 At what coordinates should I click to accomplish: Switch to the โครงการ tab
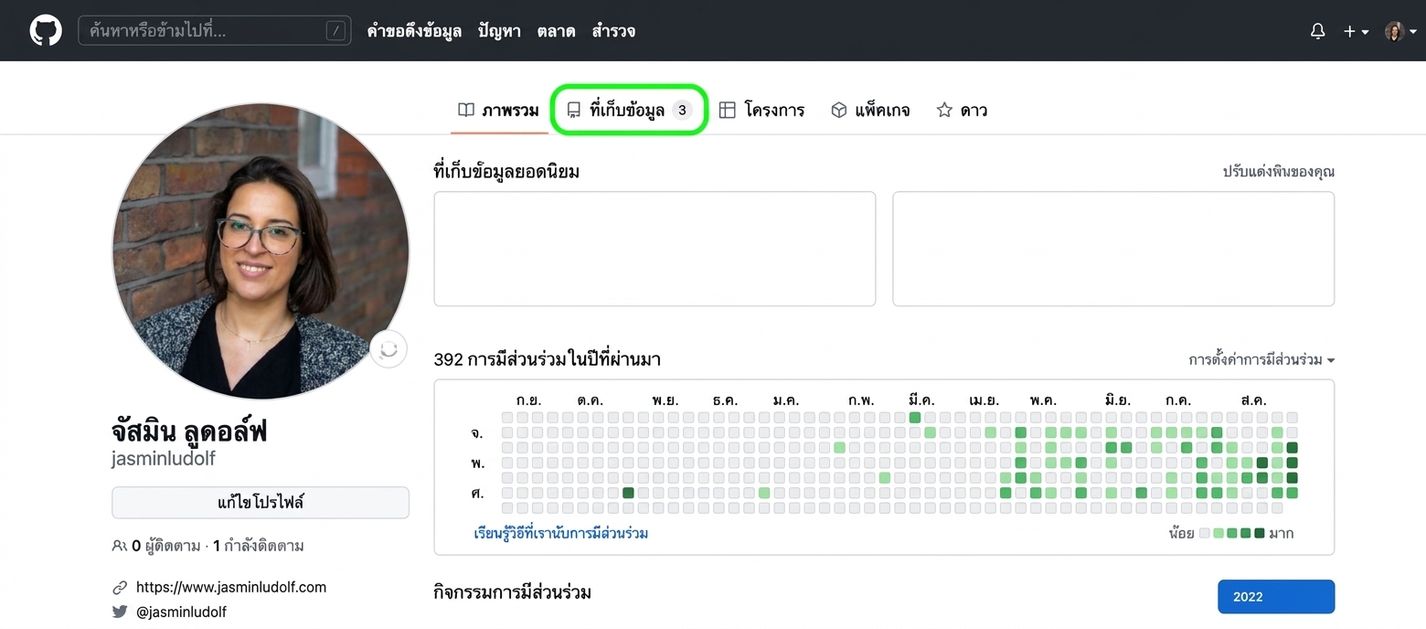tap(762, 110)
